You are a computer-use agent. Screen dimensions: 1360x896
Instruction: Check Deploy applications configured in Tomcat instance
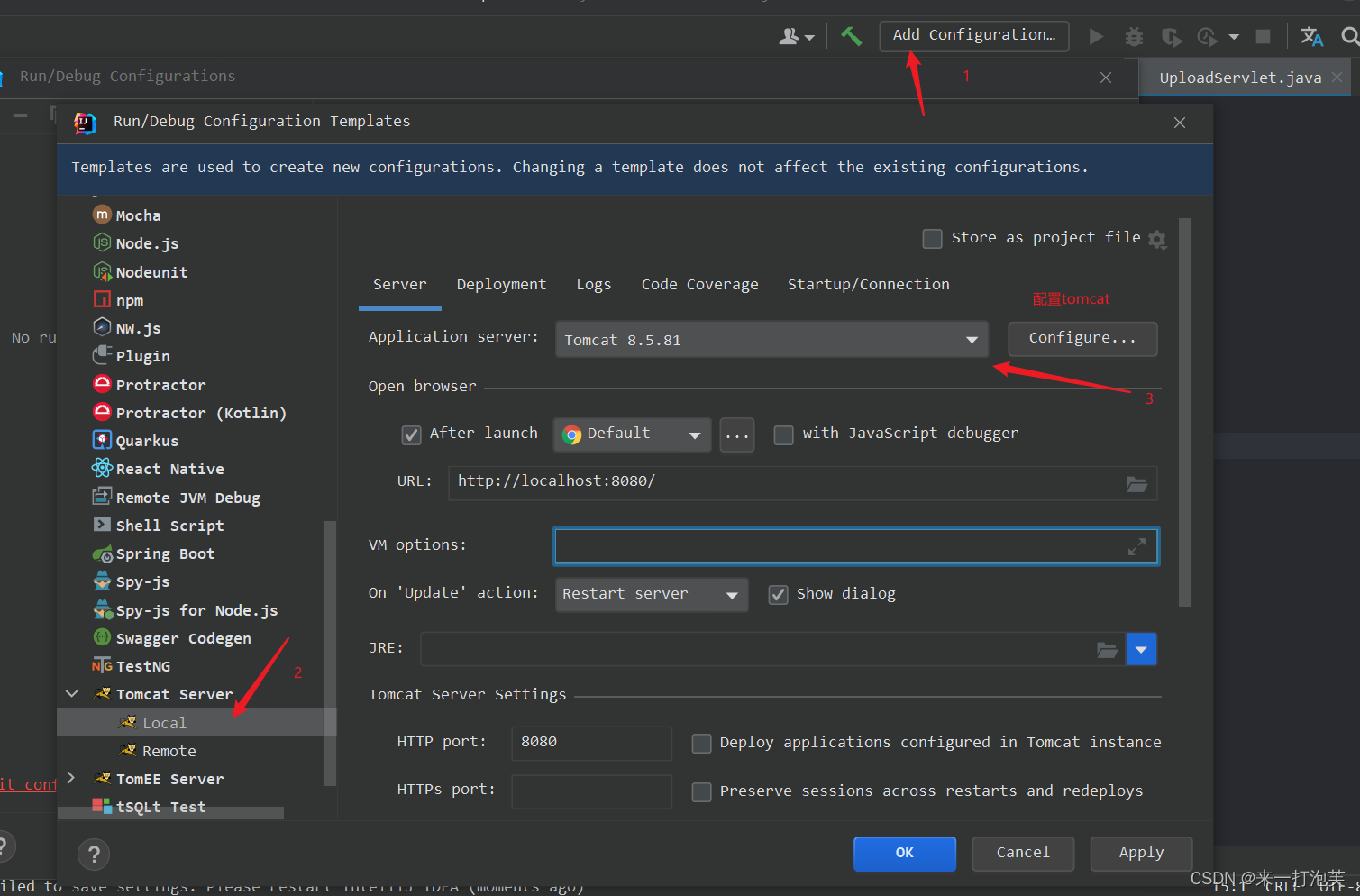(x=701, y=744)
